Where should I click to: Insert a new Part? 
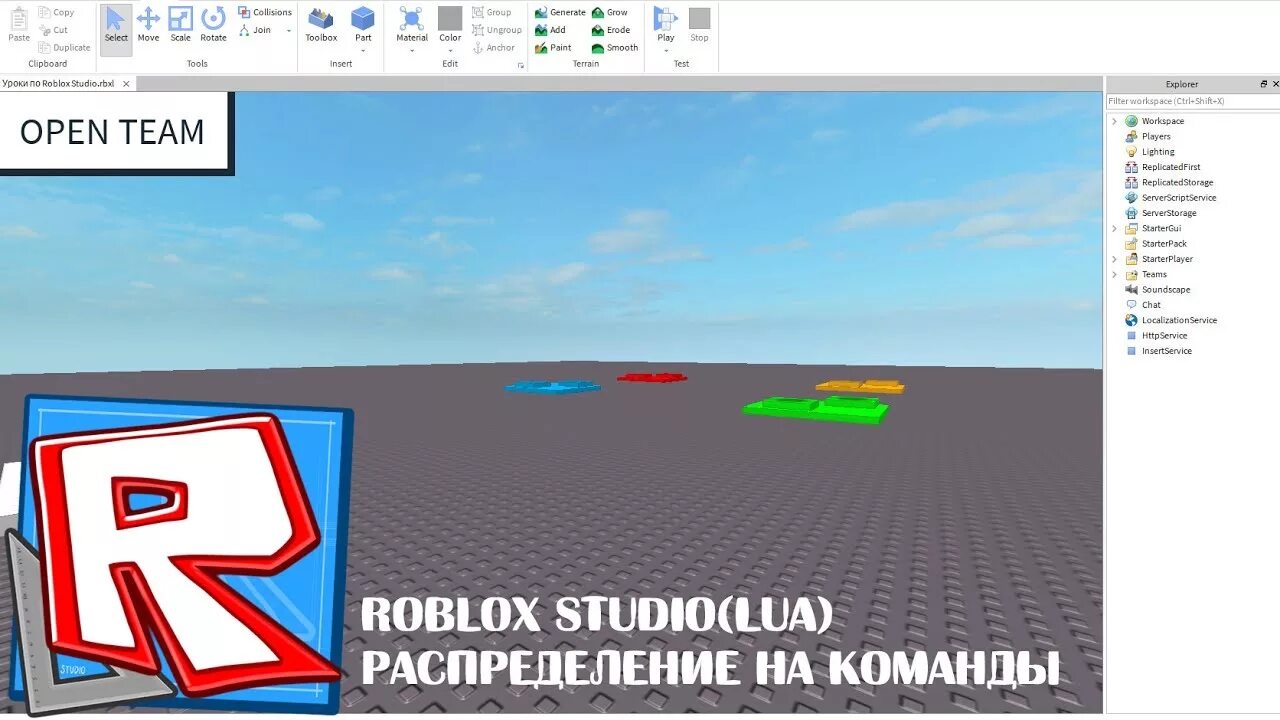(363, 23)
